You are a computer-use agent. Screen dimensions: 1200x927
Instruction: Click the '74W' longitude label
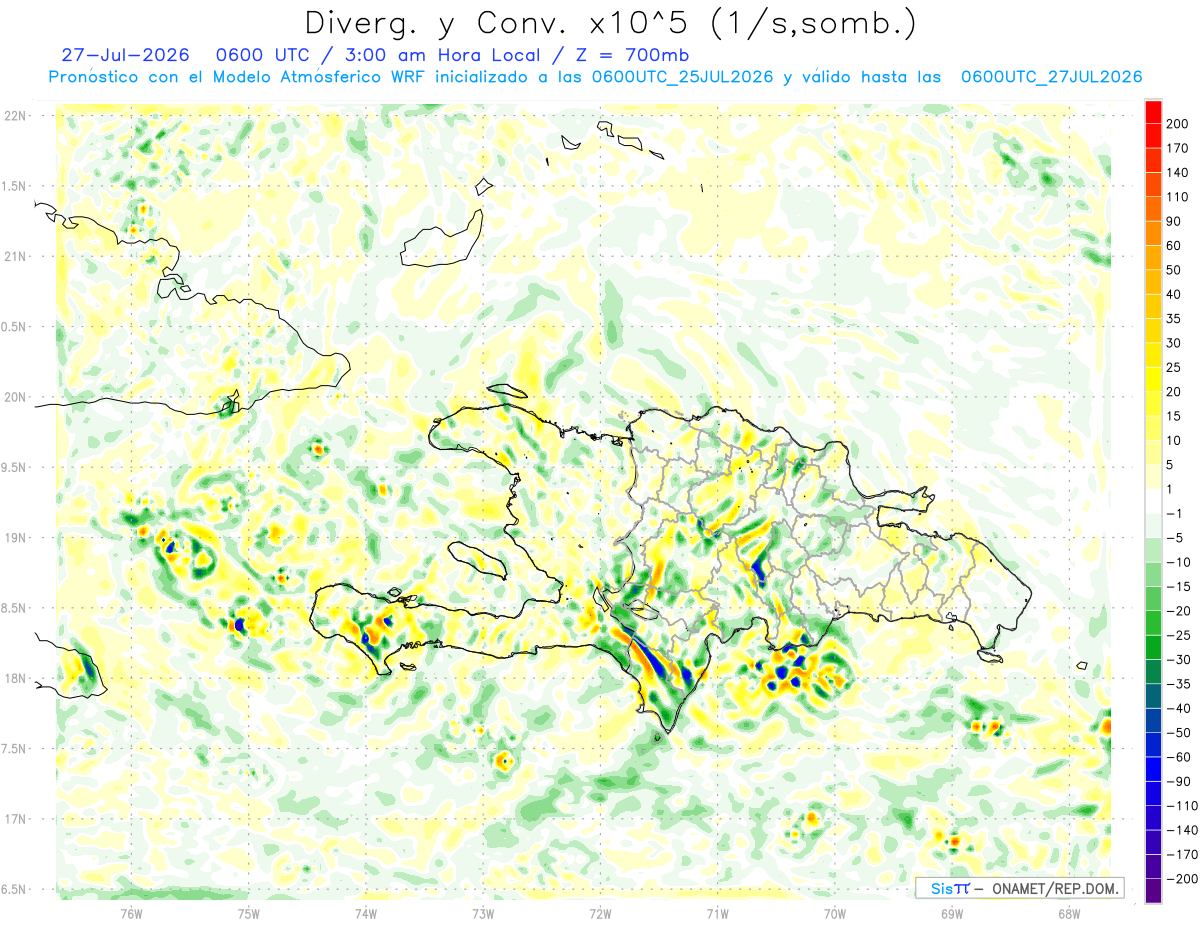[x=366, y=913]
